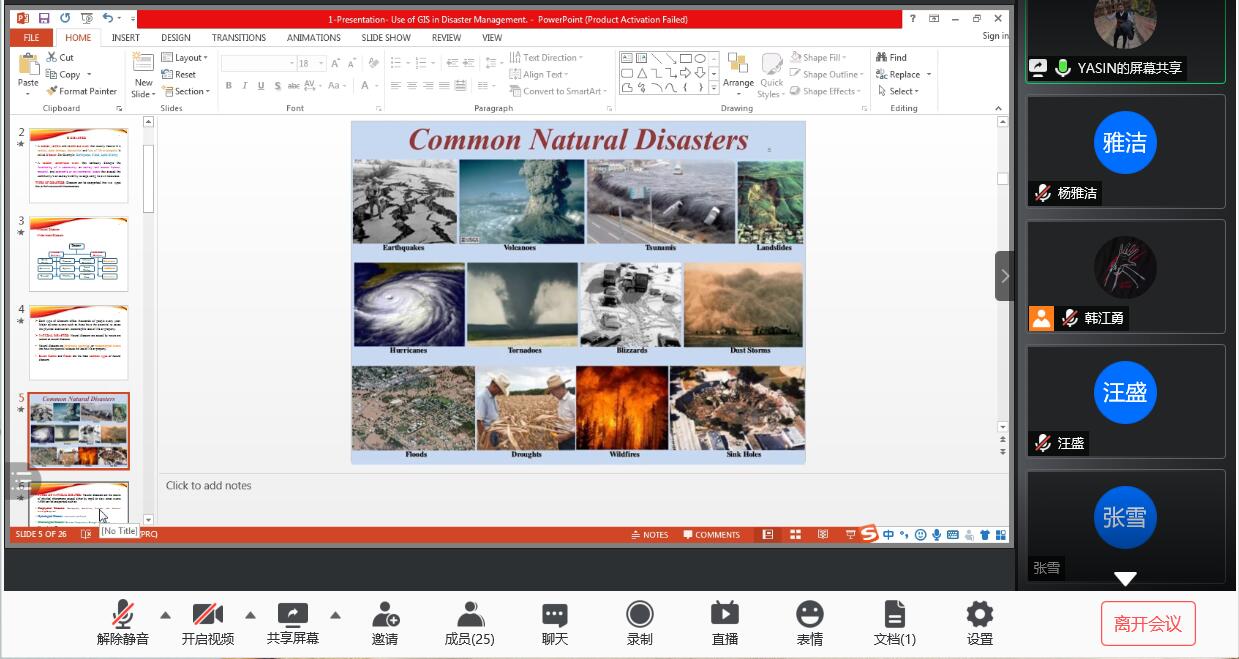Switch to the INSERT ribbon tab
Screen dimensions: 1239x659
pos(126,38)
